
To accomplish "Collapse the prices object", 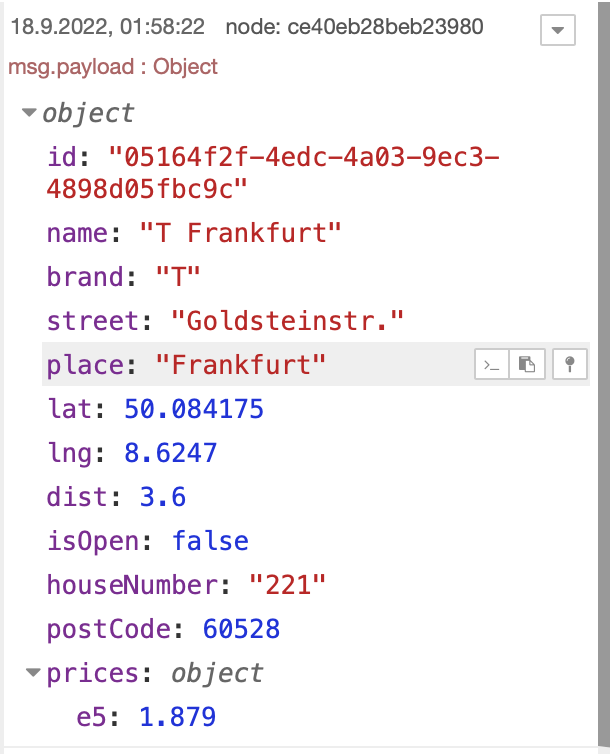I will [34, 673].
